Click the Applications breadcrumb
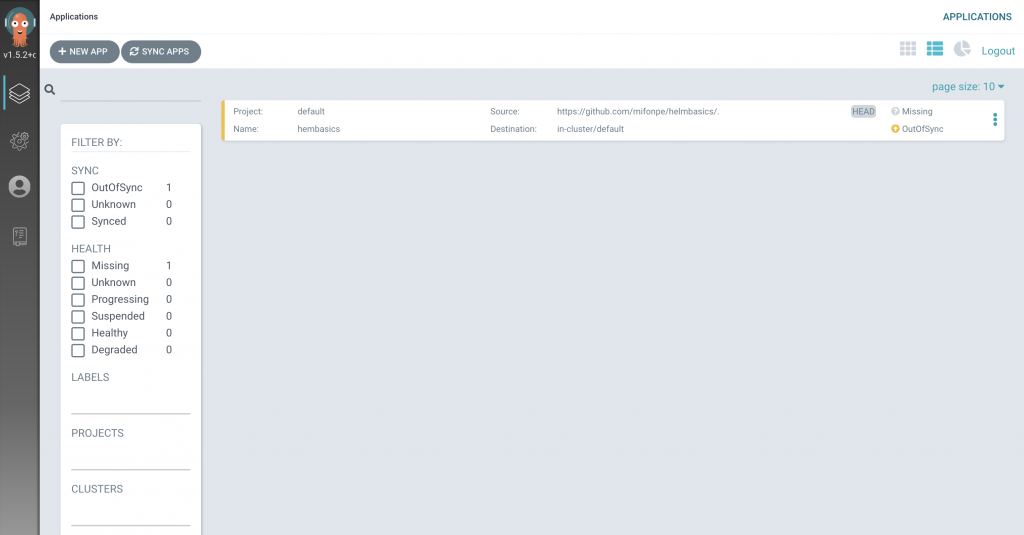 (x=74, y=17)
